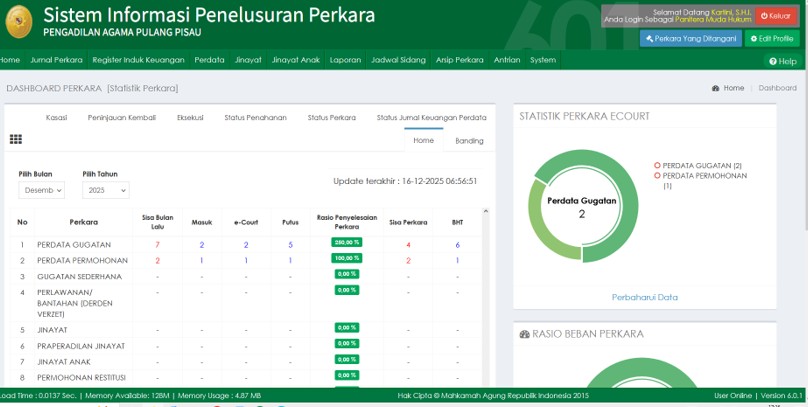Open Perkara Yang Ditangani

tap(691, 39)
